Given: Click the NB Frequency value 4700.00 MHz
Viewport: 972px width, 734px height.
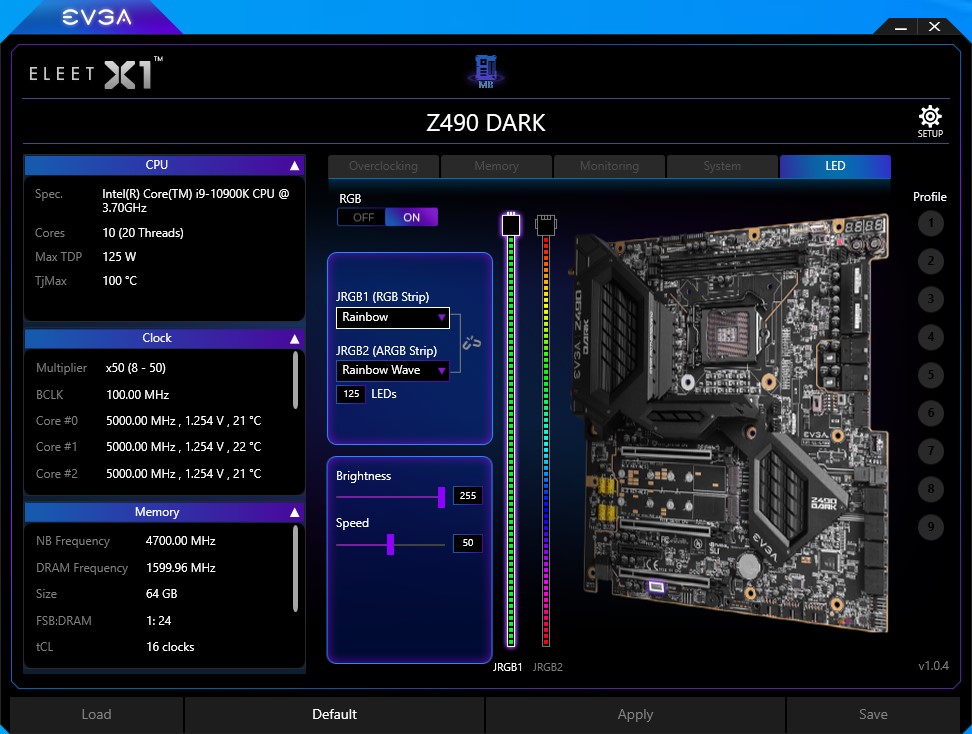Looking at the screenshot, I should 180,541.
